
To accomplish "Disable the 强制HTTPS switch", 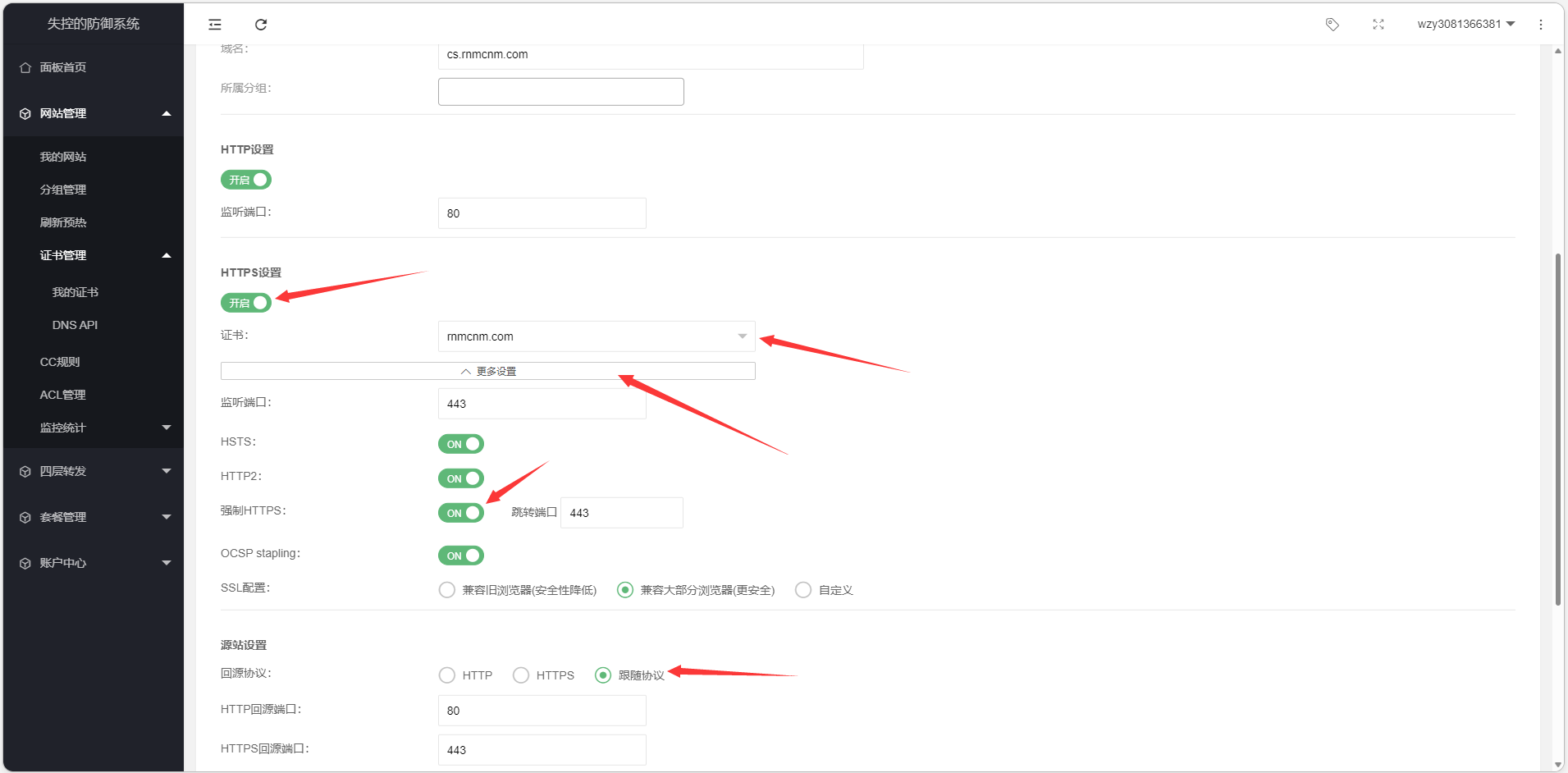I will [460, 512].
